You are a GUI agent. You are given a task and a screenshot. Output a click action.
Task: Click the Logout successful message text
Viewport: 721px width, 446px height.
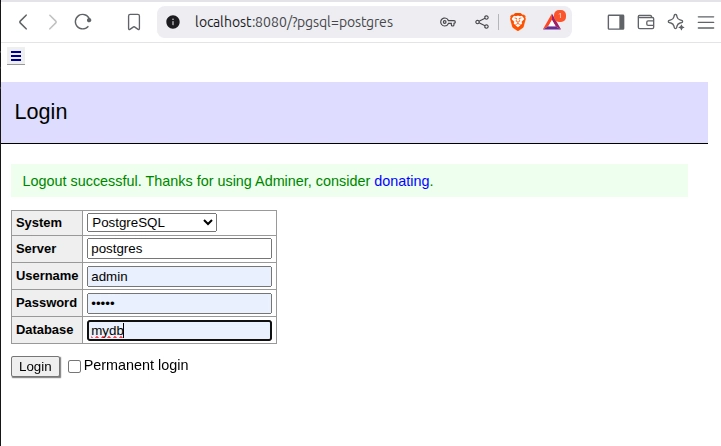228,181
